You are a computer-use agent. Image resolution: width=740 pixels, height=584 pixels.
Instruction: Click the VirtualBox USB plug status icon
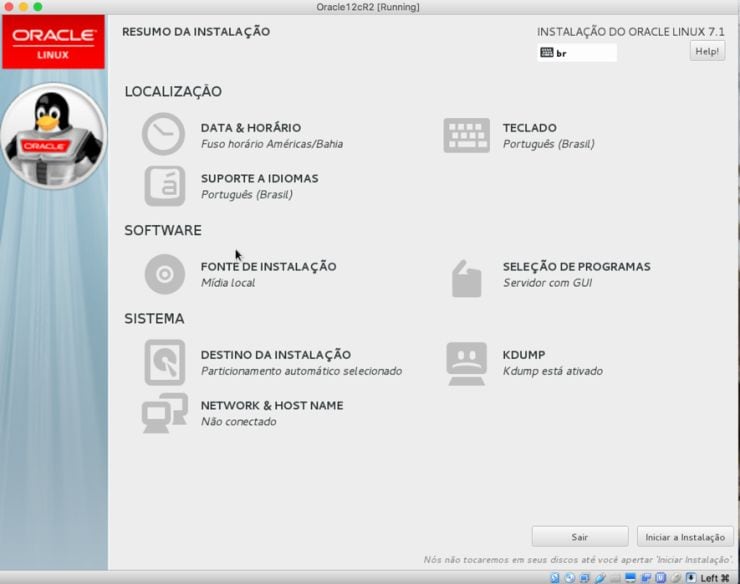(x=600, y=578)
